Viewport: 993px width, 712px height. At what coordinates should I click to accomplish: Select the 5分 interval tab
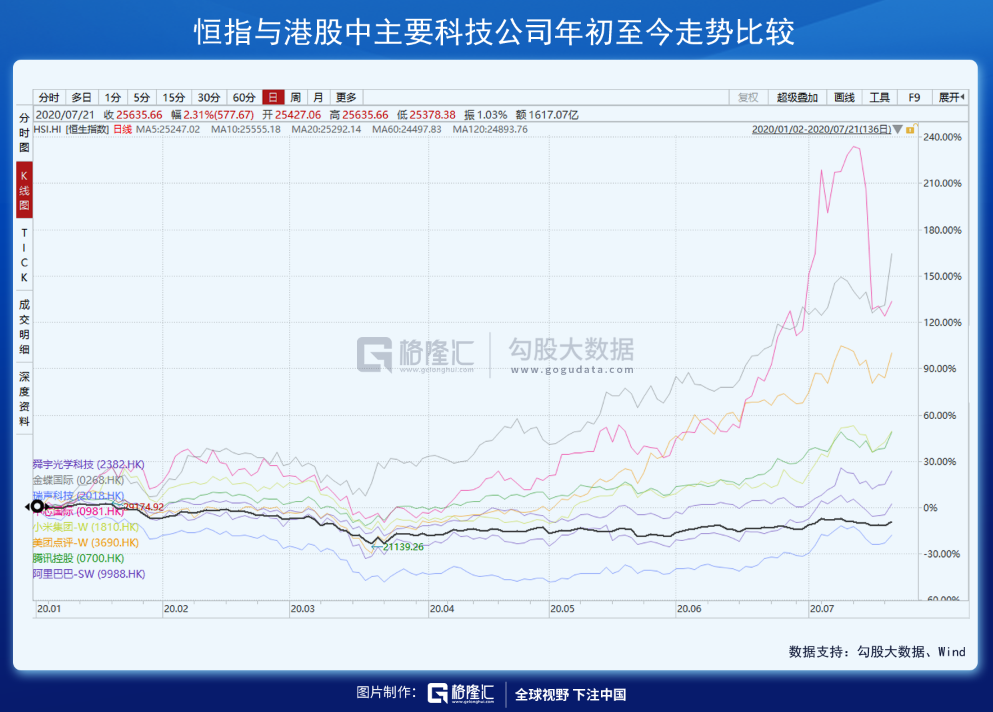tap(142, 97)
